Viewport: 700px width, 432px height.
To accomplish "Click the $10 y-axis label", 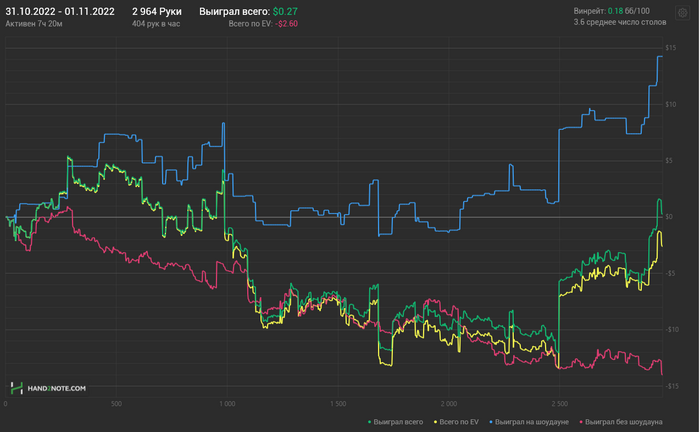I will (x=671, y=104).
